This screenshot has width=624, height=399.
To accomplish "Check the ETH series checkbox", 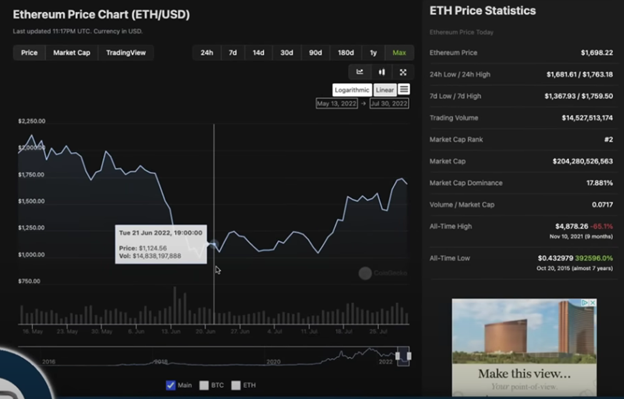I will click(236, 385).
